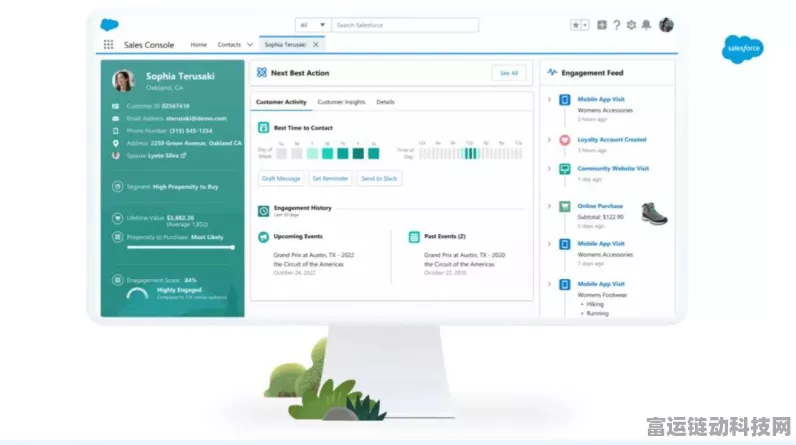Click the Saturday day-of-week square
Viewport: 796px width, 445px height.
pos(373,153)
